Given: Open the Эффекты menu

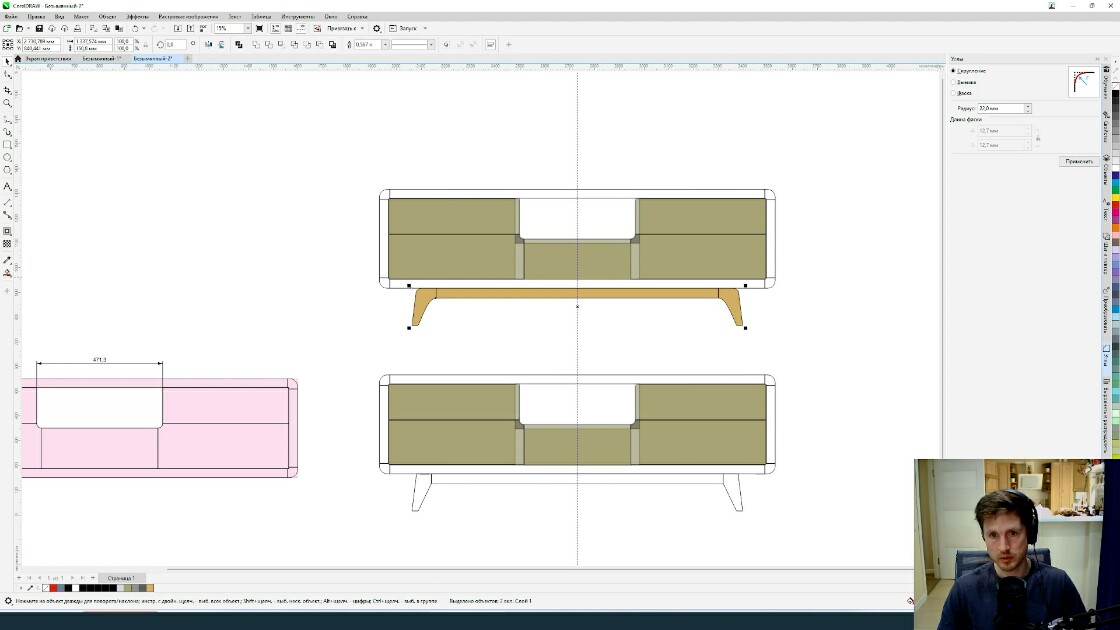Looking at the screenshot, I should (x=138, y=16).
